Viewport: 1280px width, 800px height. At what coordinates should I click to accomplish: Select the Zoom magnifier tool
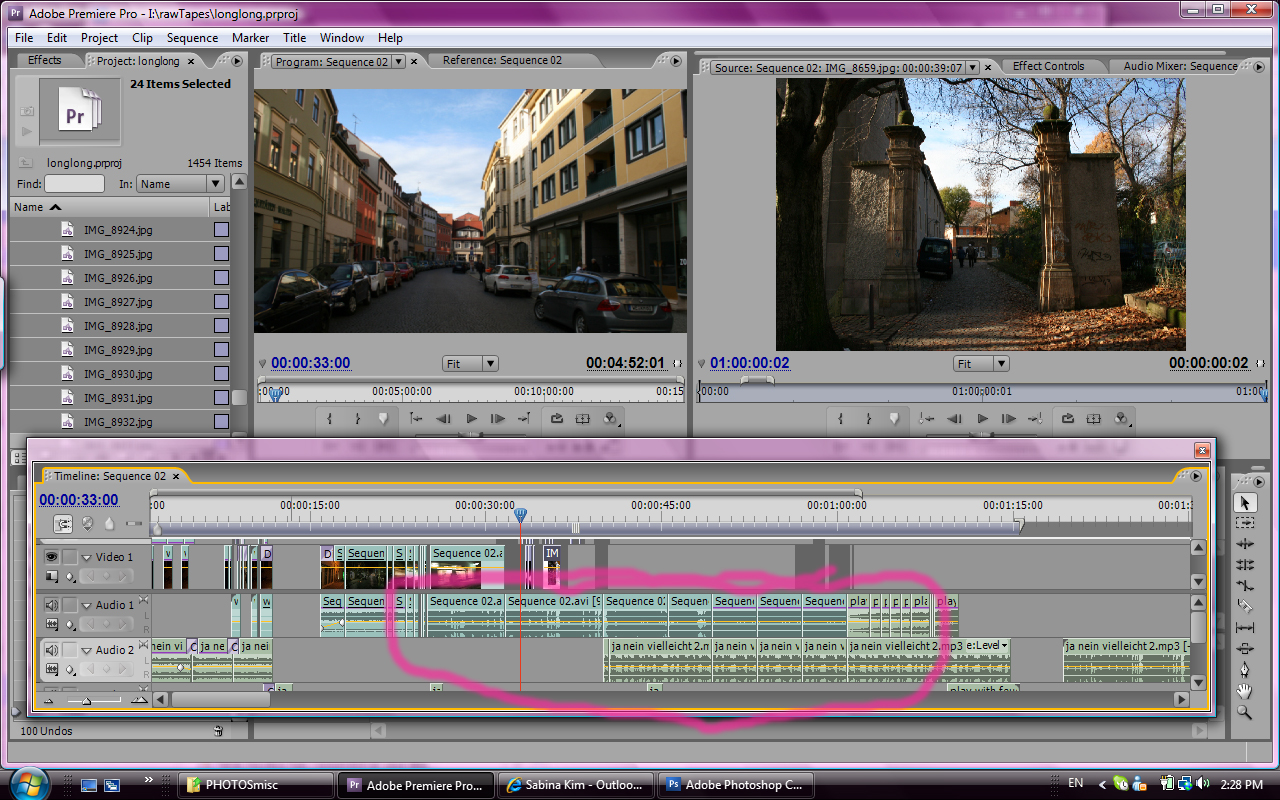tap(1245, 712)
